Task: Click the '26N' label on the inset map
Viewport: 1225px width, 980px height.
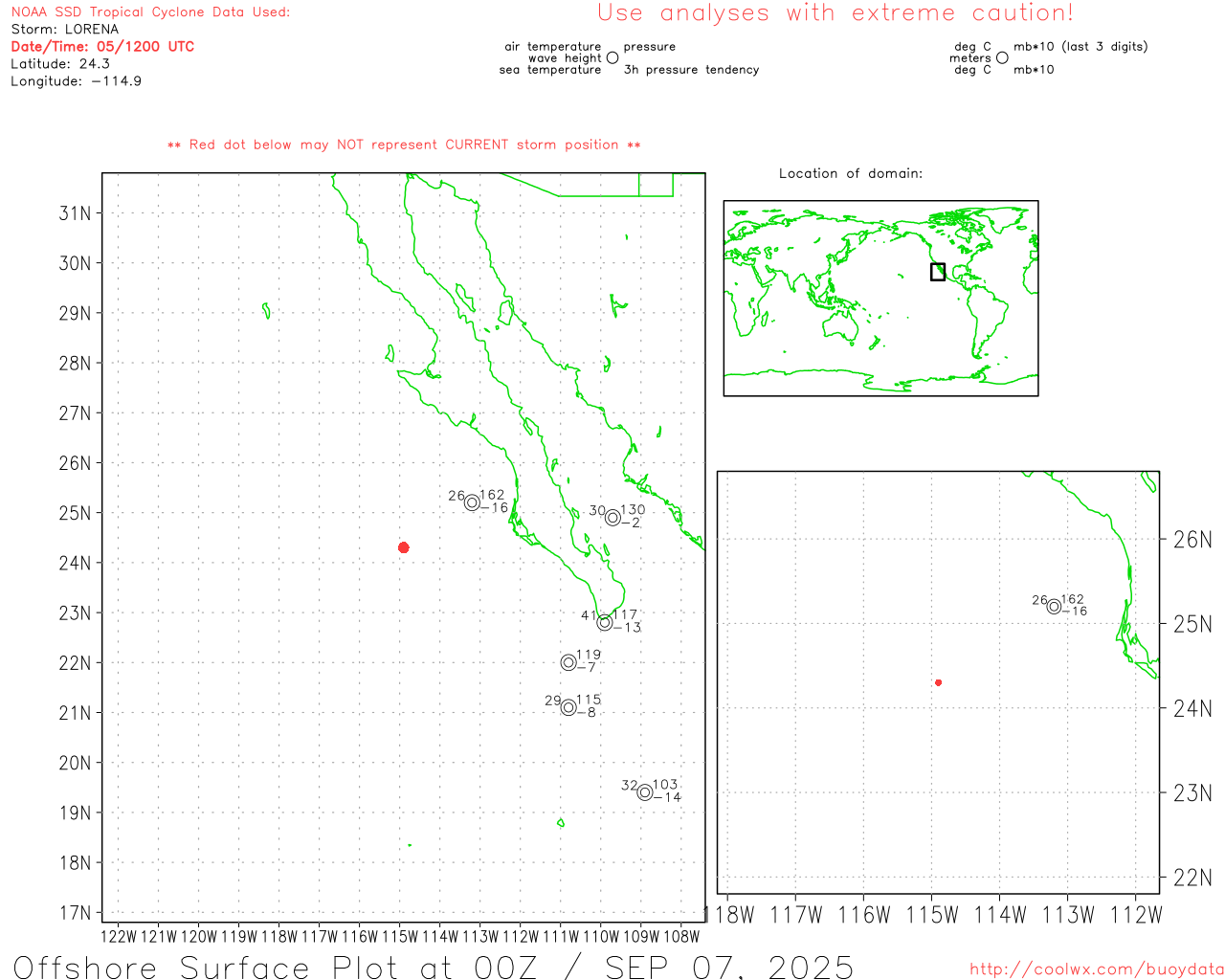Action: (x=1192, y=540)
